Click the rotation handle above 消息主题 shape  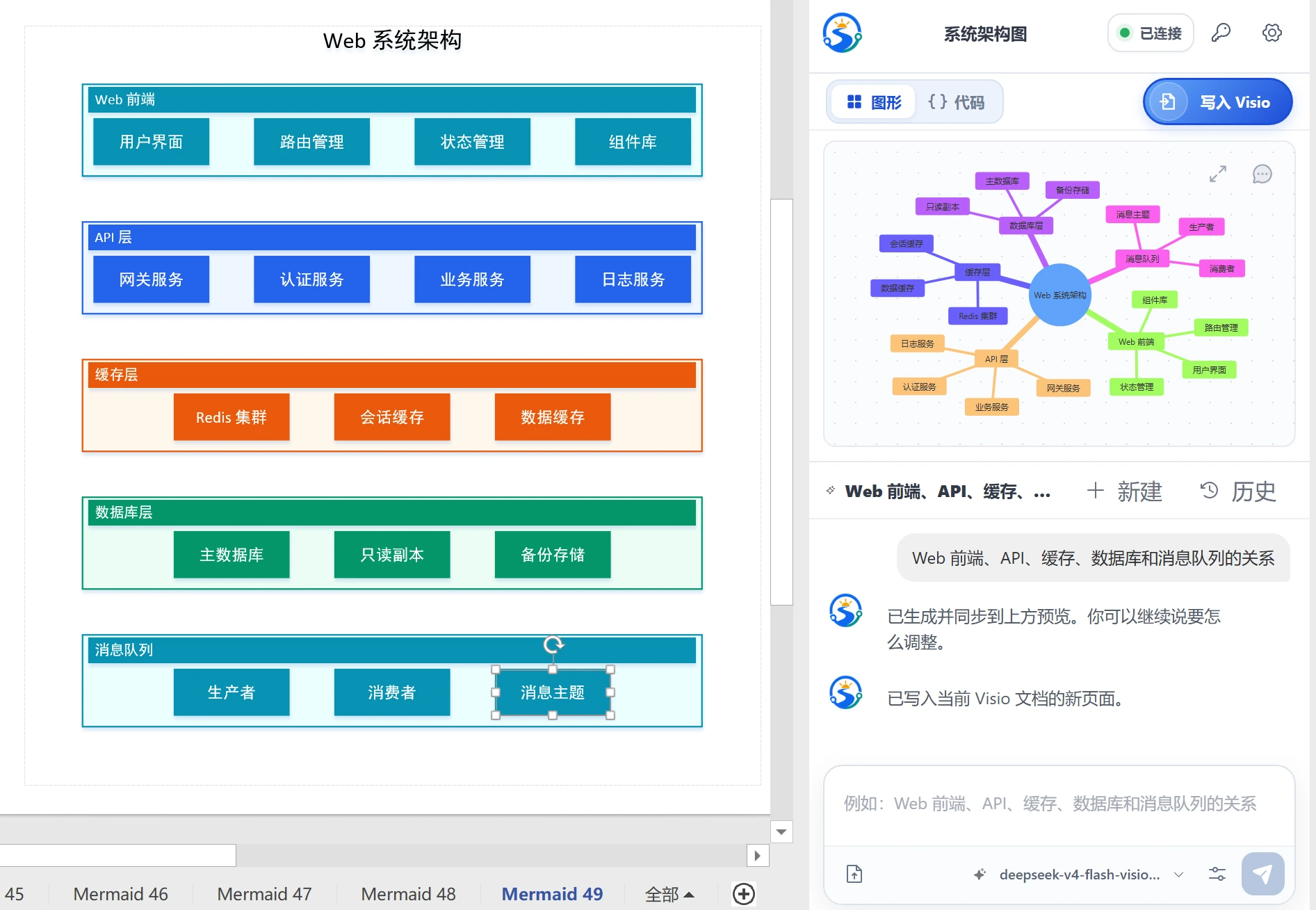click(x=553, y=644)
